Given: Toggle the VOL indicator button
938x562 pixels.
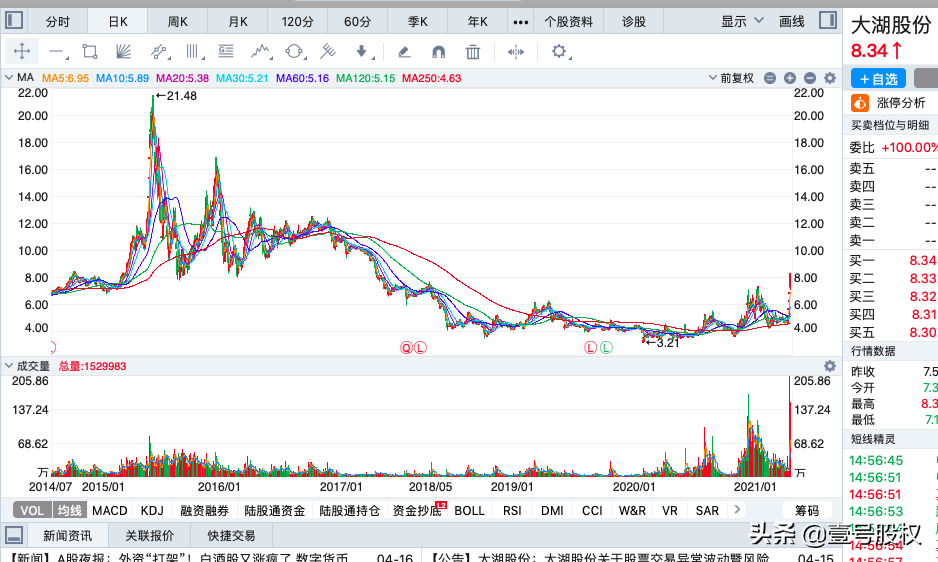Looking at the screenshot, I should pos(32,511).
